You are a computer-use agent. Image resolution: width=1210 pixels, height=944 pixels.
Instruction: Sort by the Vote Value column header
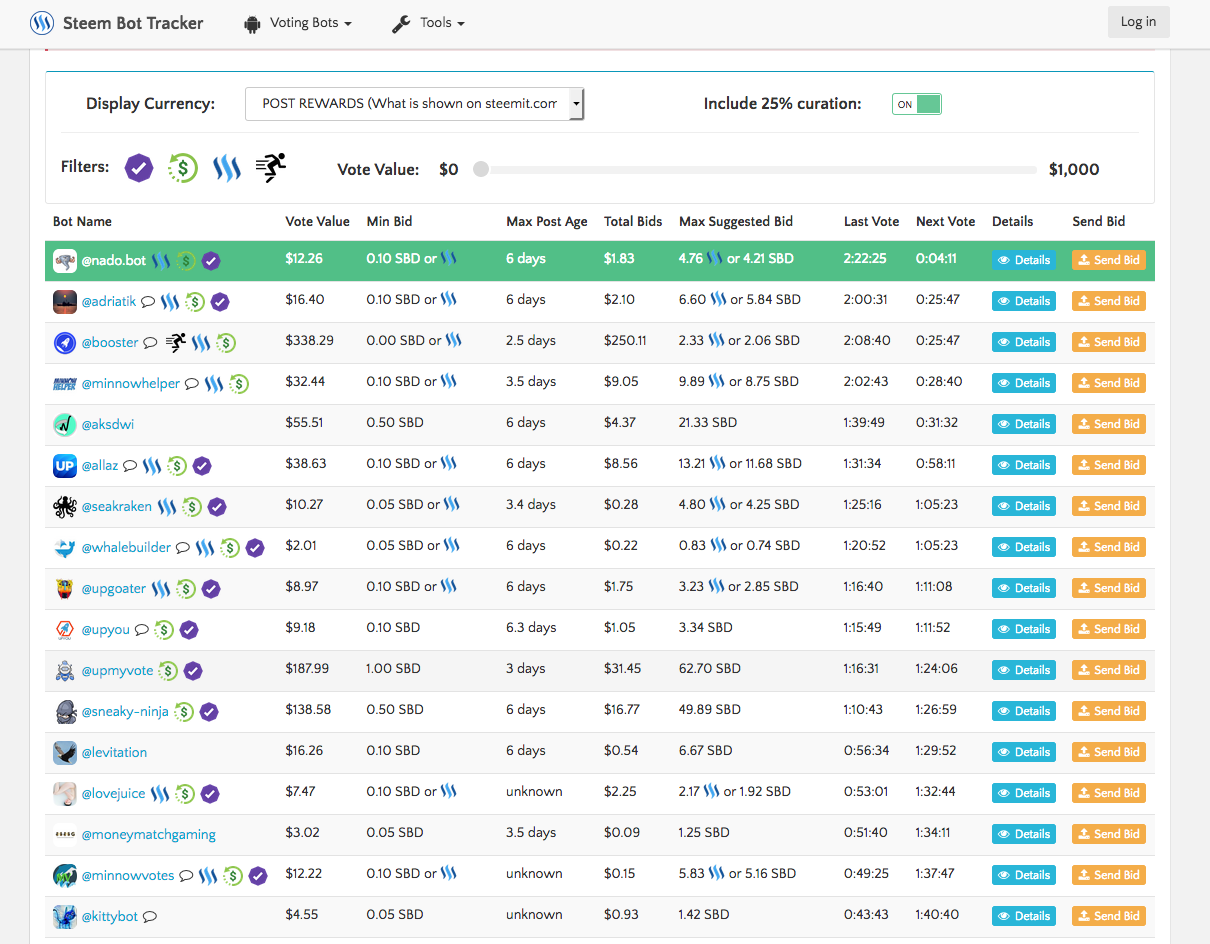click(x=317, y=222)
